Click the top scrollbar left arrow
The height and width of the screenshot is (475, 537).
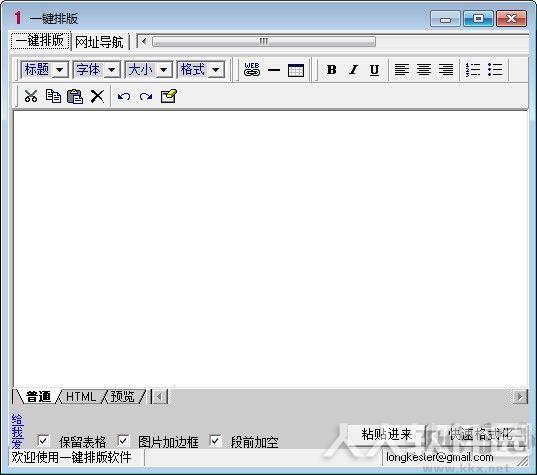(144, 42)
